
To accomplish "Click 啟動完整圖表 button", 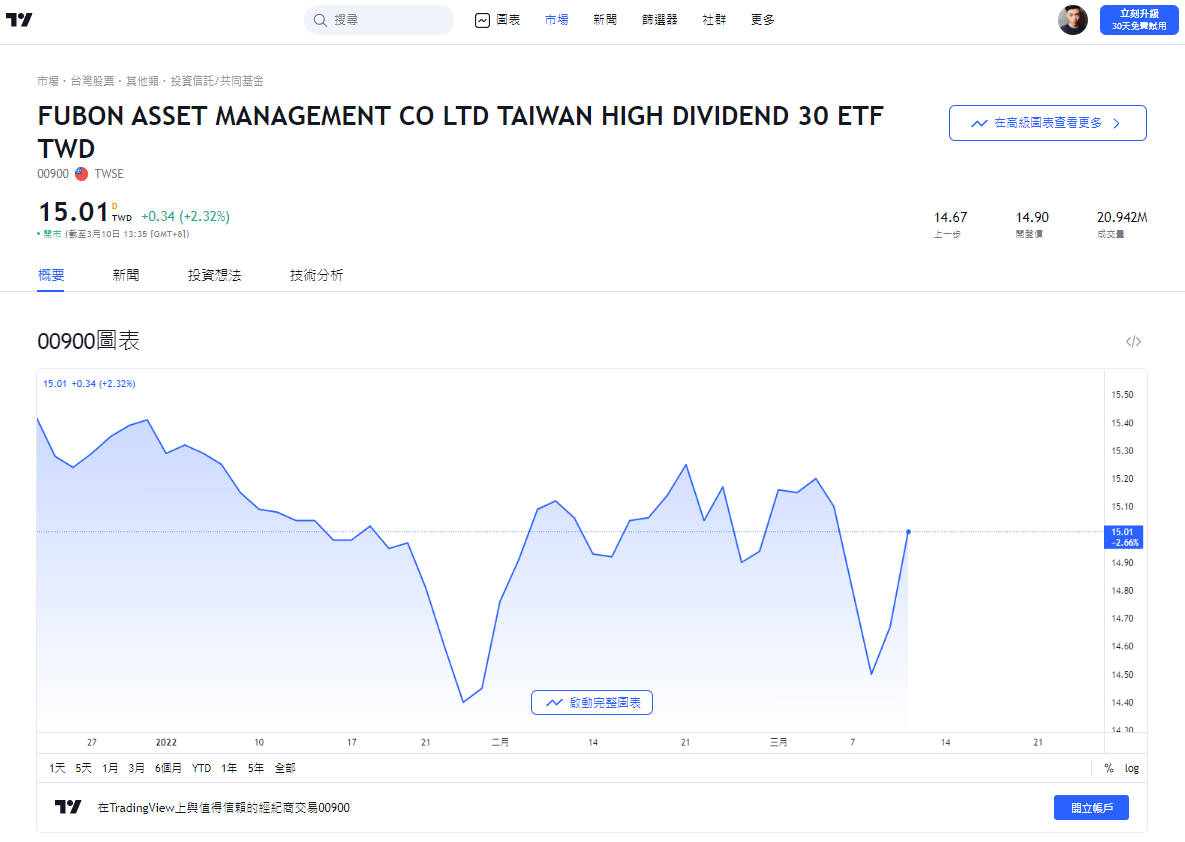I will pyautogui.click(x=592, y=703).
